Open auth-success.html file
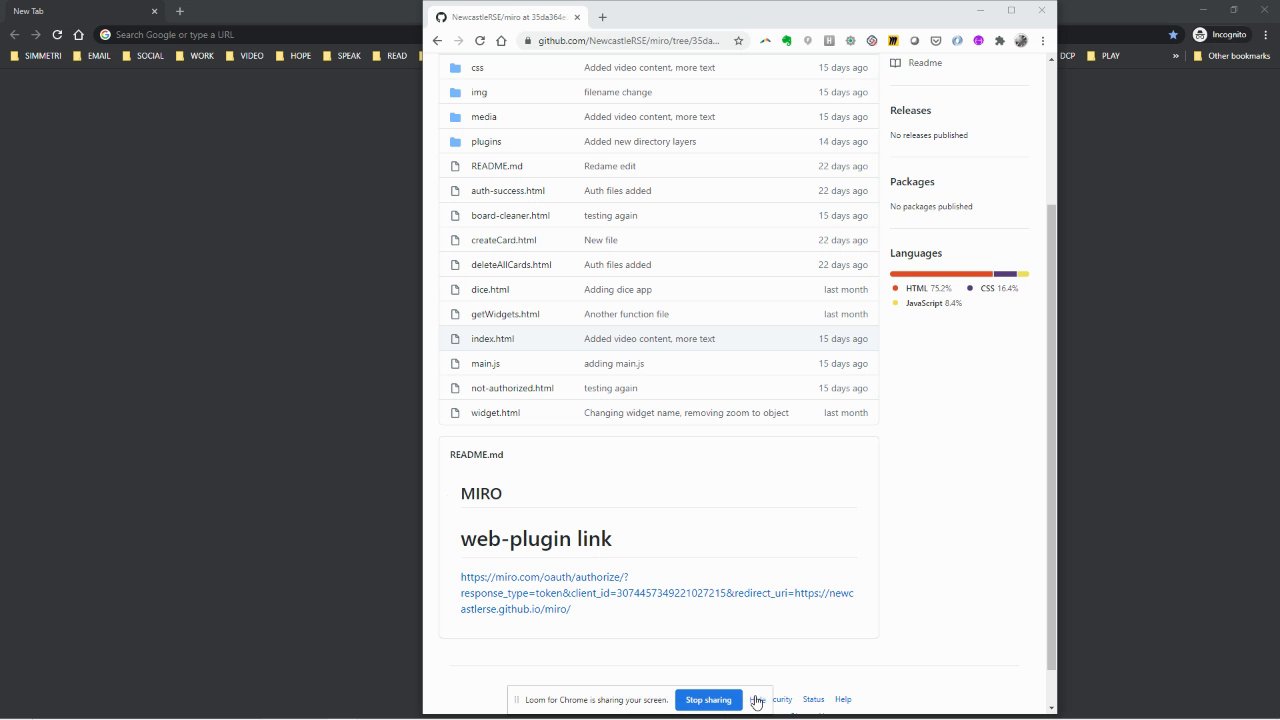Screen dimensions: 1280x720 pyautogui.click(x=508, y=191)
